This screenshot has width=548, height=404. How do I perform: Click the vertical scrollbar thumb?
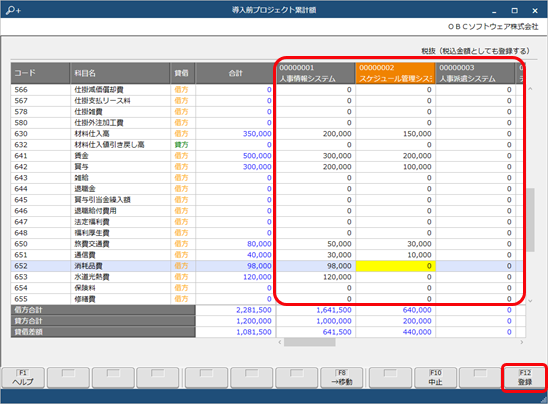530,220
